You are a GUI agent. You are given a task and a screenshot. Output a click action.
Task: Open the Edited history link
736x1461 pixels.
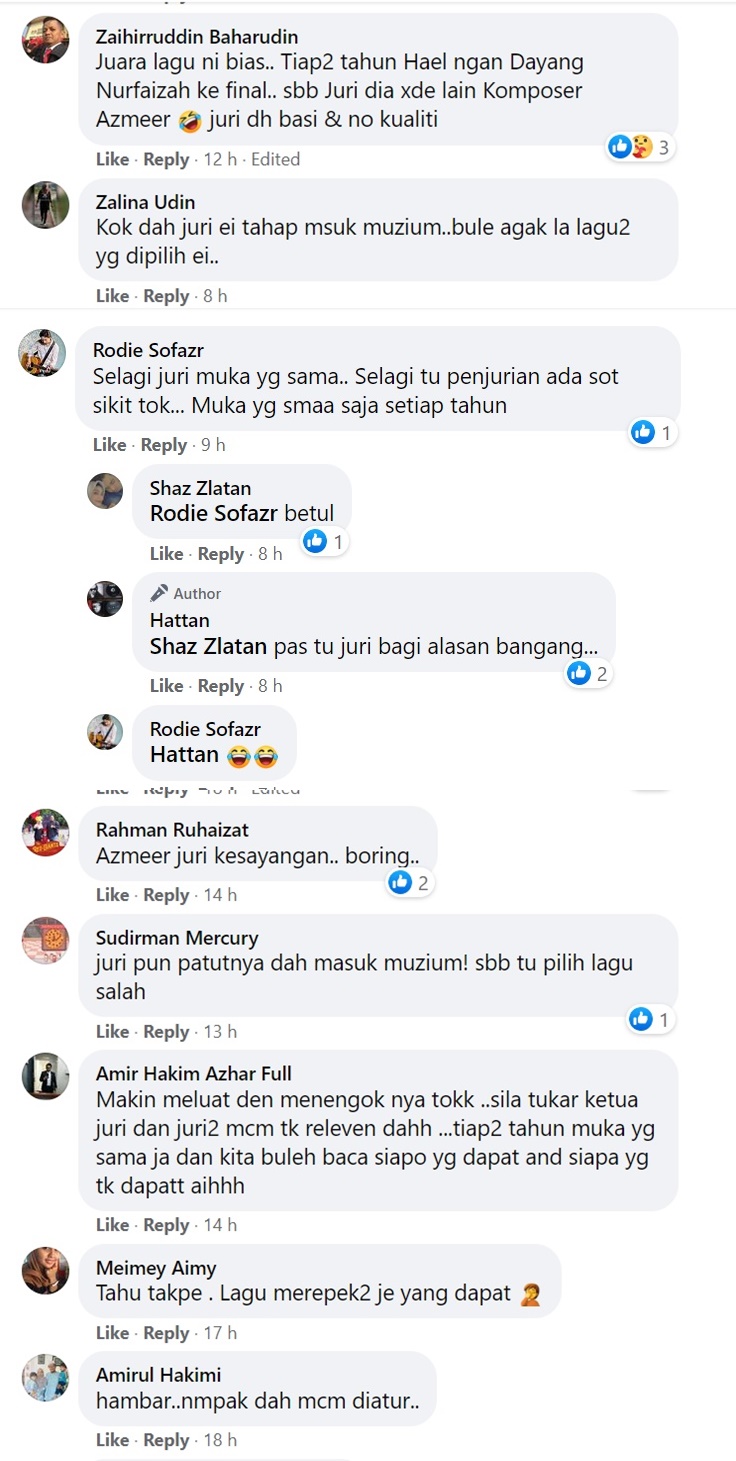pos(275,159)
